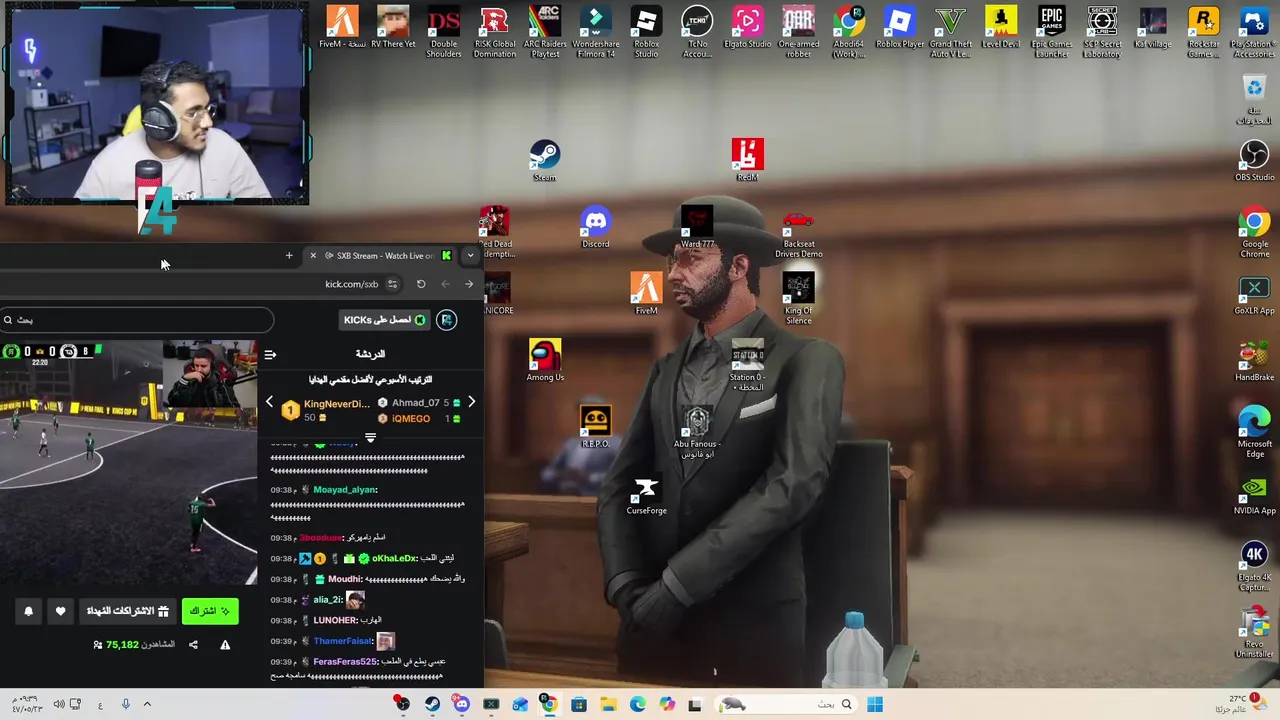Open the Roblox Player desktop icon
Viewport: 1280px width, 720px height.
900,26
